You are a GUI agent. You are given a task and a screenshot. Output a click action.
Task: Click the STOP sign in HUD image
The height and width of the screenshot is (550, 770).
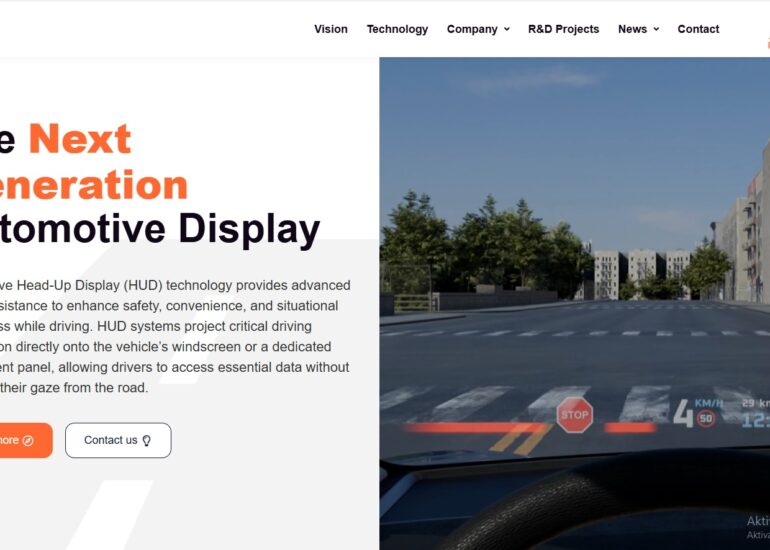click(575, 415)
